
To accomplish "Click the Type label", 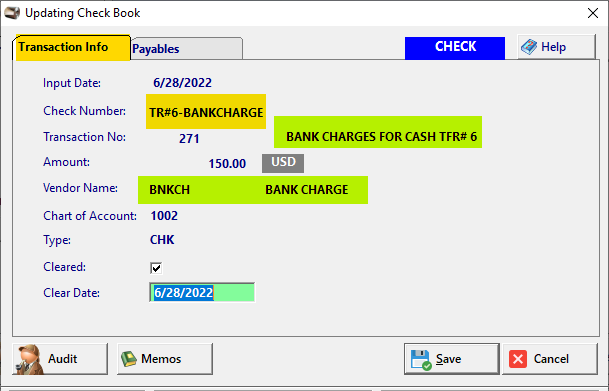I will coord(57,240).
